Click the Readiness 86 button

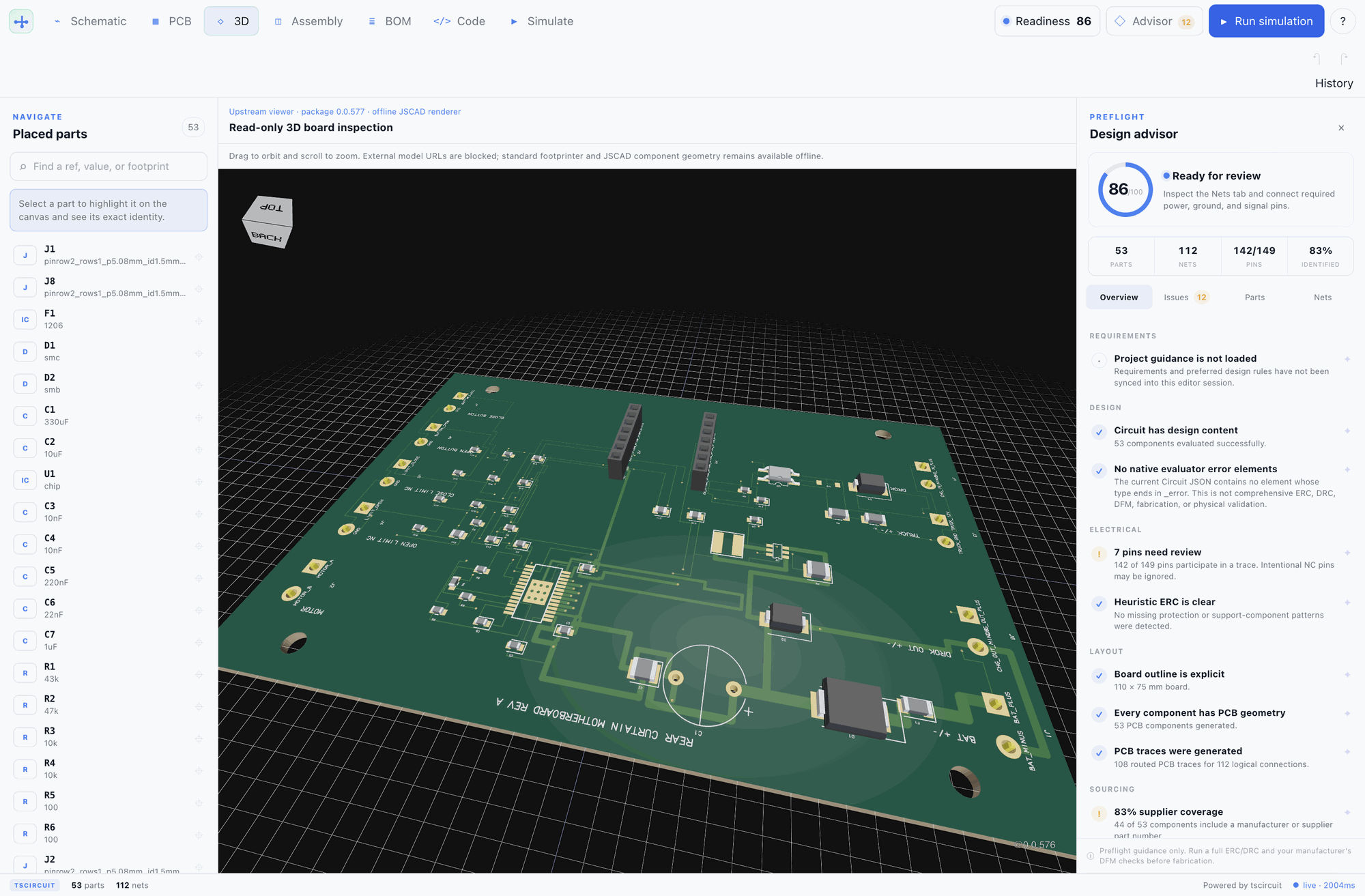pos(1047,21)
